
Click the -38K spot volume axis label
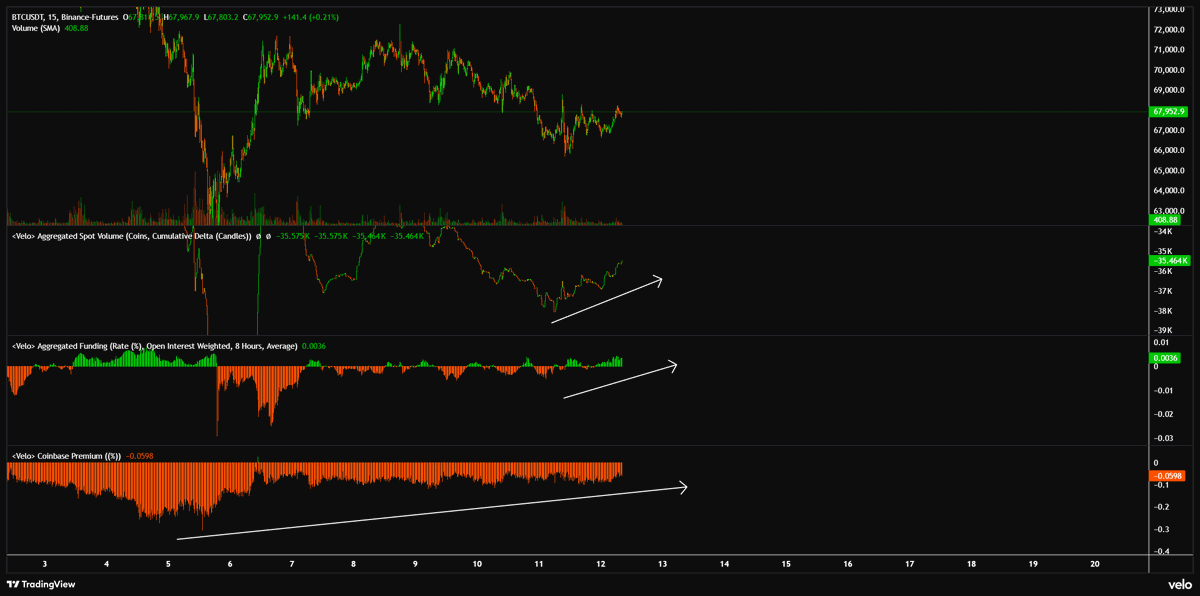coord(1161,311)
